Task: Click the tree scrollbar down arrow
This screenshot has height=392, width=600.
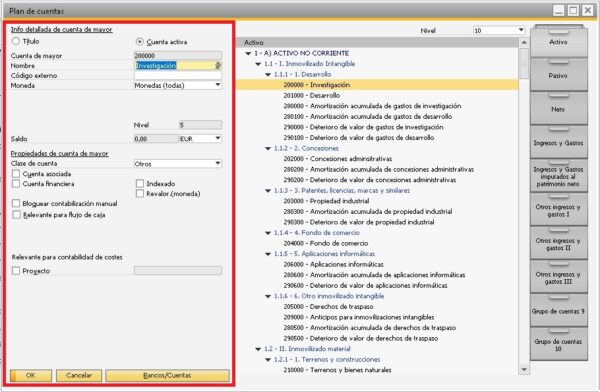Action: (x=524, y=369)
